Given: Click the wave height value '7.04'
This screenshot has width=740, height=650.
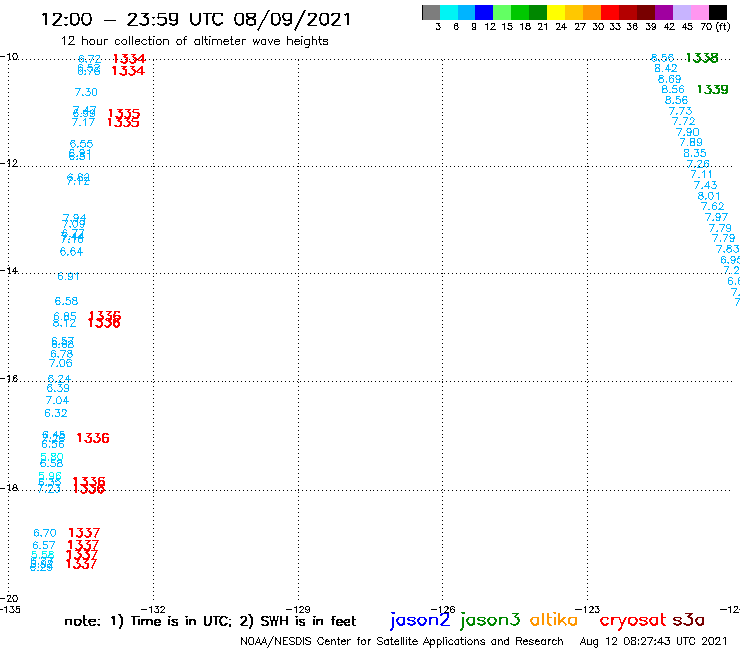Looking at the screenshot, I should pyautogui.click(x=57, y=400).
